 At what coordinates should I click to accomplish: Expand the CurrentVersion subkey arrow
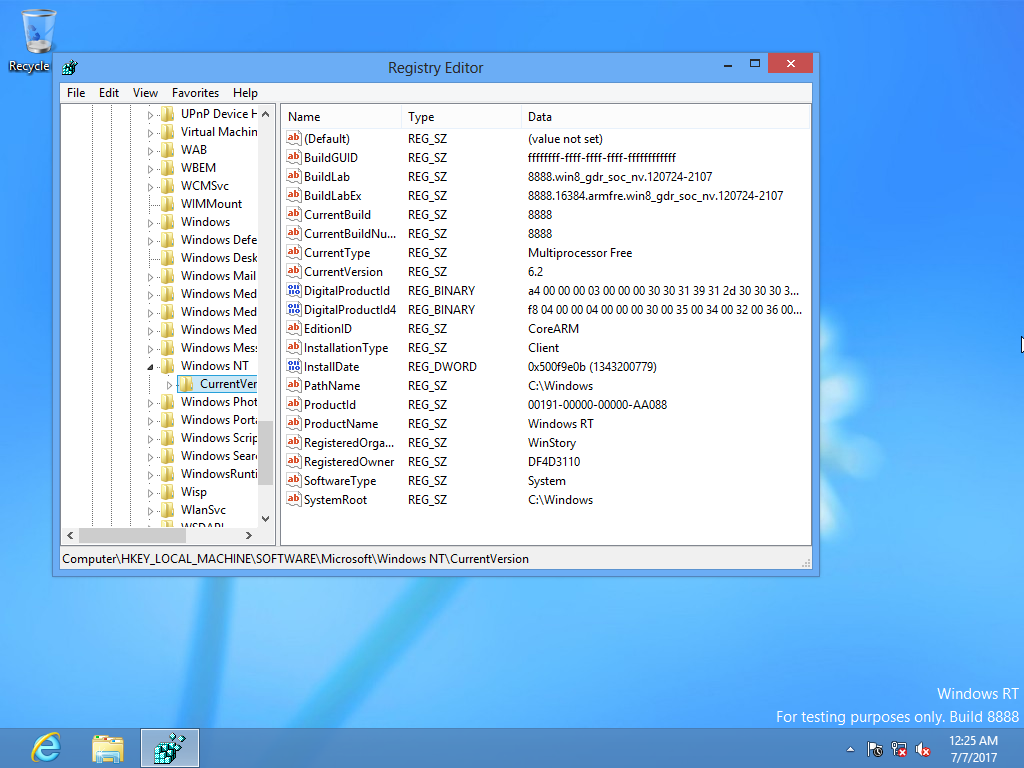tap(169, 385)
